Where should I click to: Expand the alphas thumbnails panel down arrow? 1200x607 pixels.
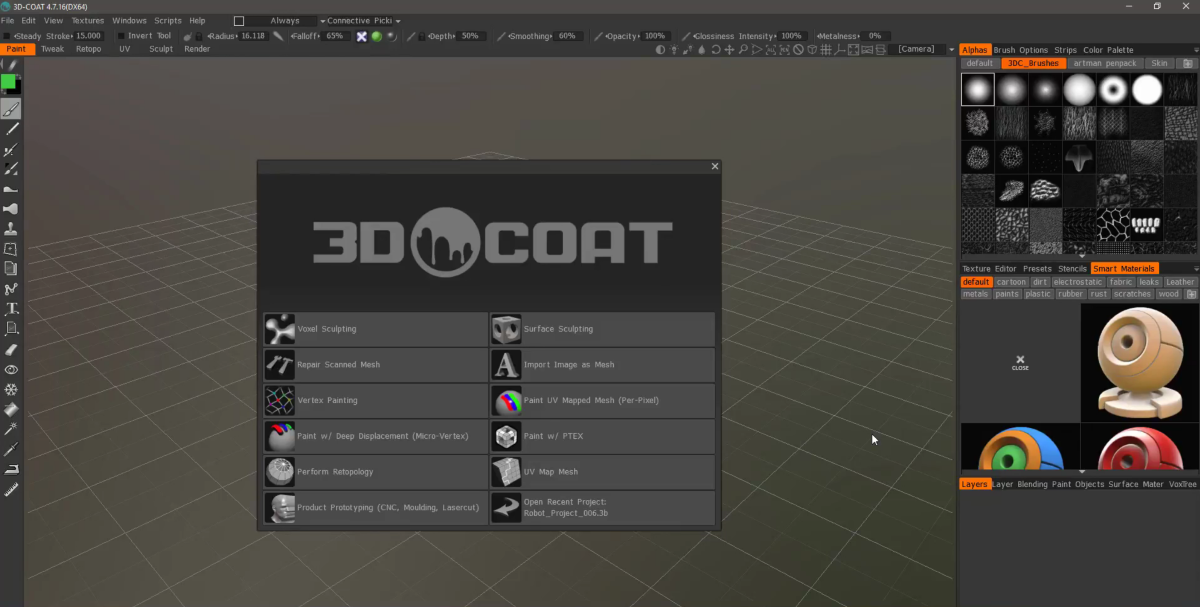tap(1081, 255)
